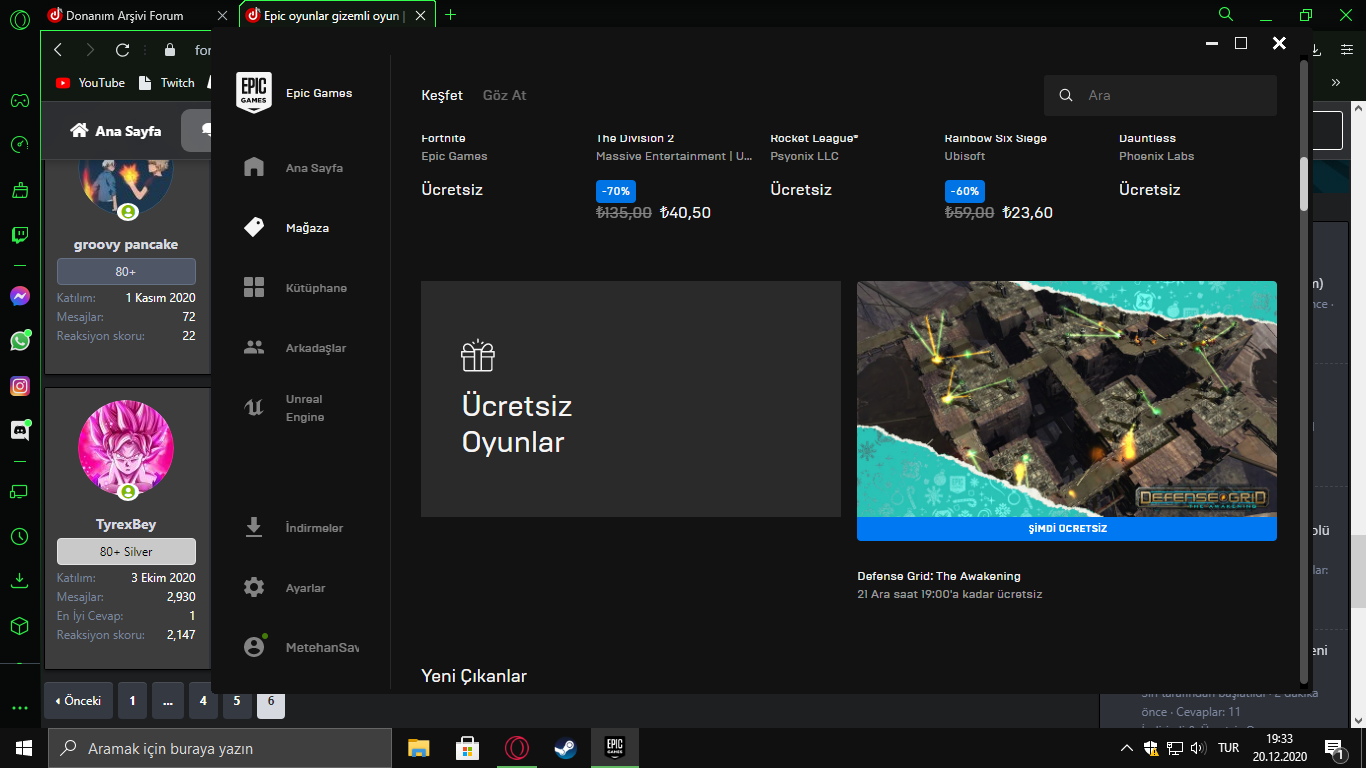Go back in the Opera browser
This screenshot has width=1366, height=768.
[x=58, y=50]
